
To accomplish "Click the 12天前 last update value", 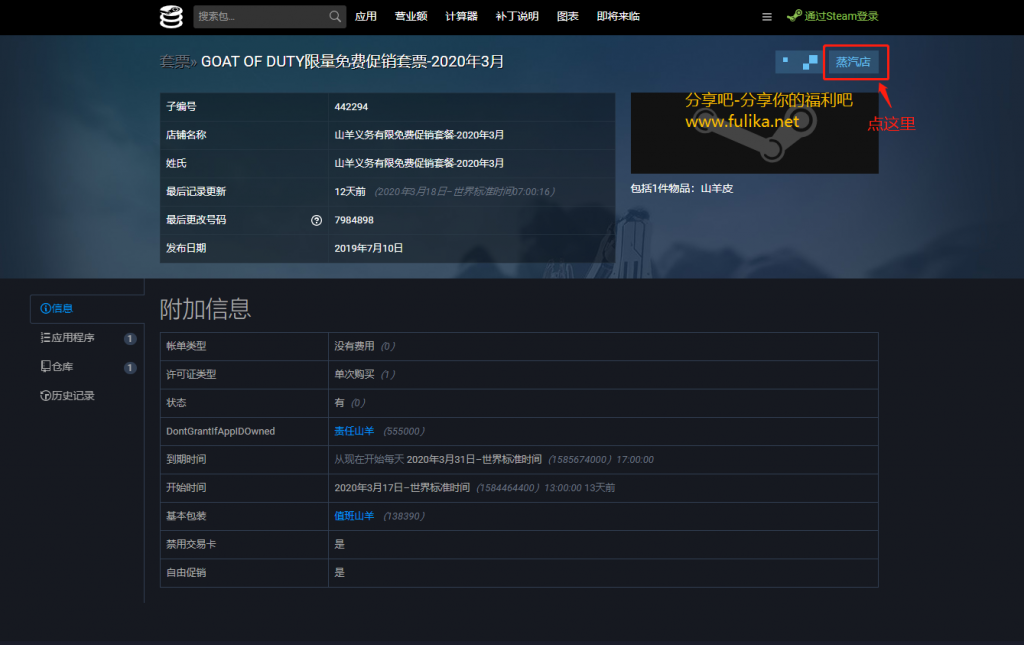I will point(350,192).
